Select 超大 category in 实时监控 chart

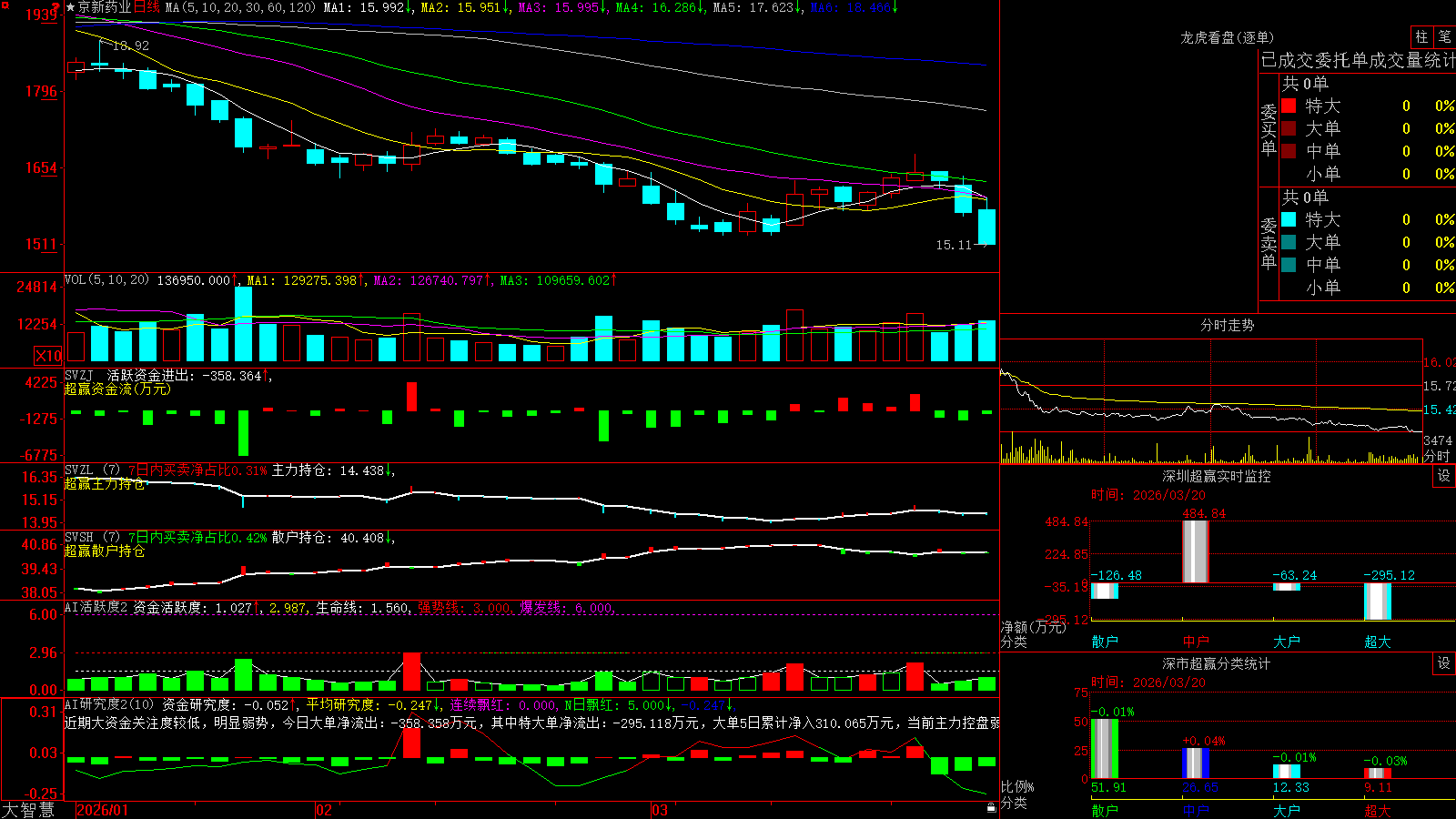point(1378,642)
